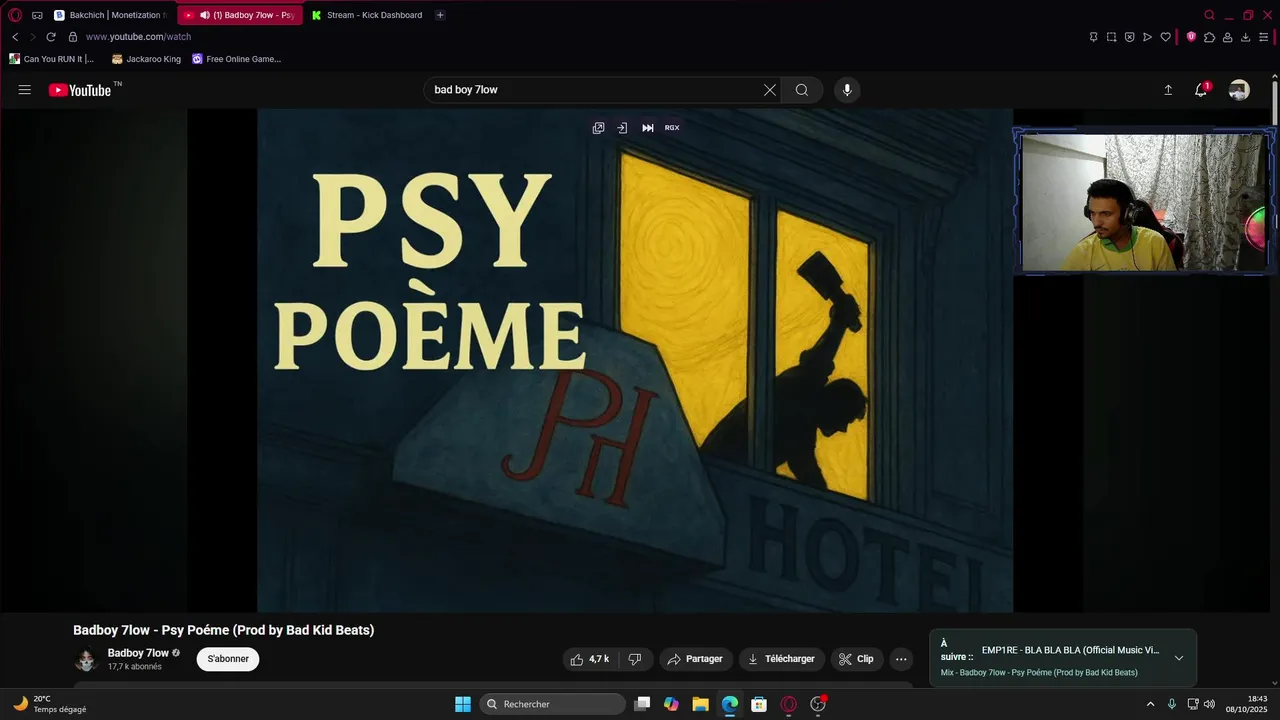Click the address bar www.youtube.com/watch

[138, 37]
